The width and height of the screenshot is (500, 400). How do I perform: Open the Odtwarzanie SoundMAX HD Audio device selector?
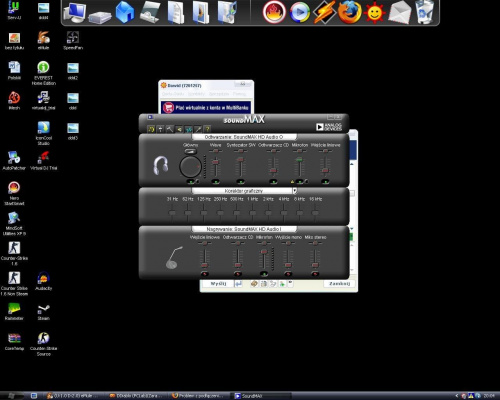click(244, 137)
